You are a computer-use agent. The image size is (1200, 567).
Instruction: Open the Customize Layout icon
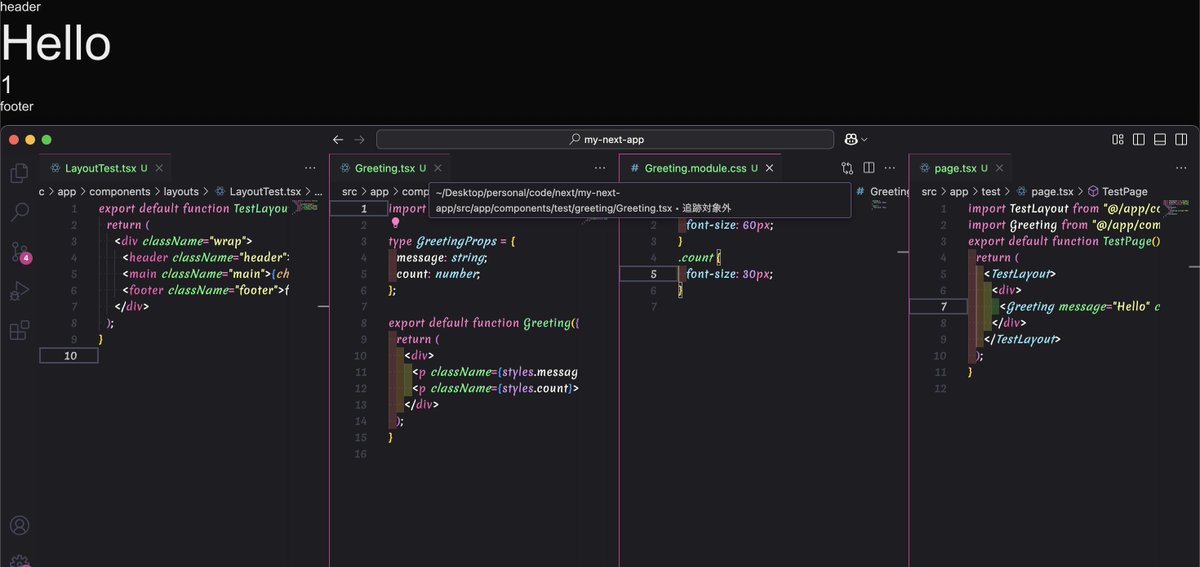(1119, 140)
